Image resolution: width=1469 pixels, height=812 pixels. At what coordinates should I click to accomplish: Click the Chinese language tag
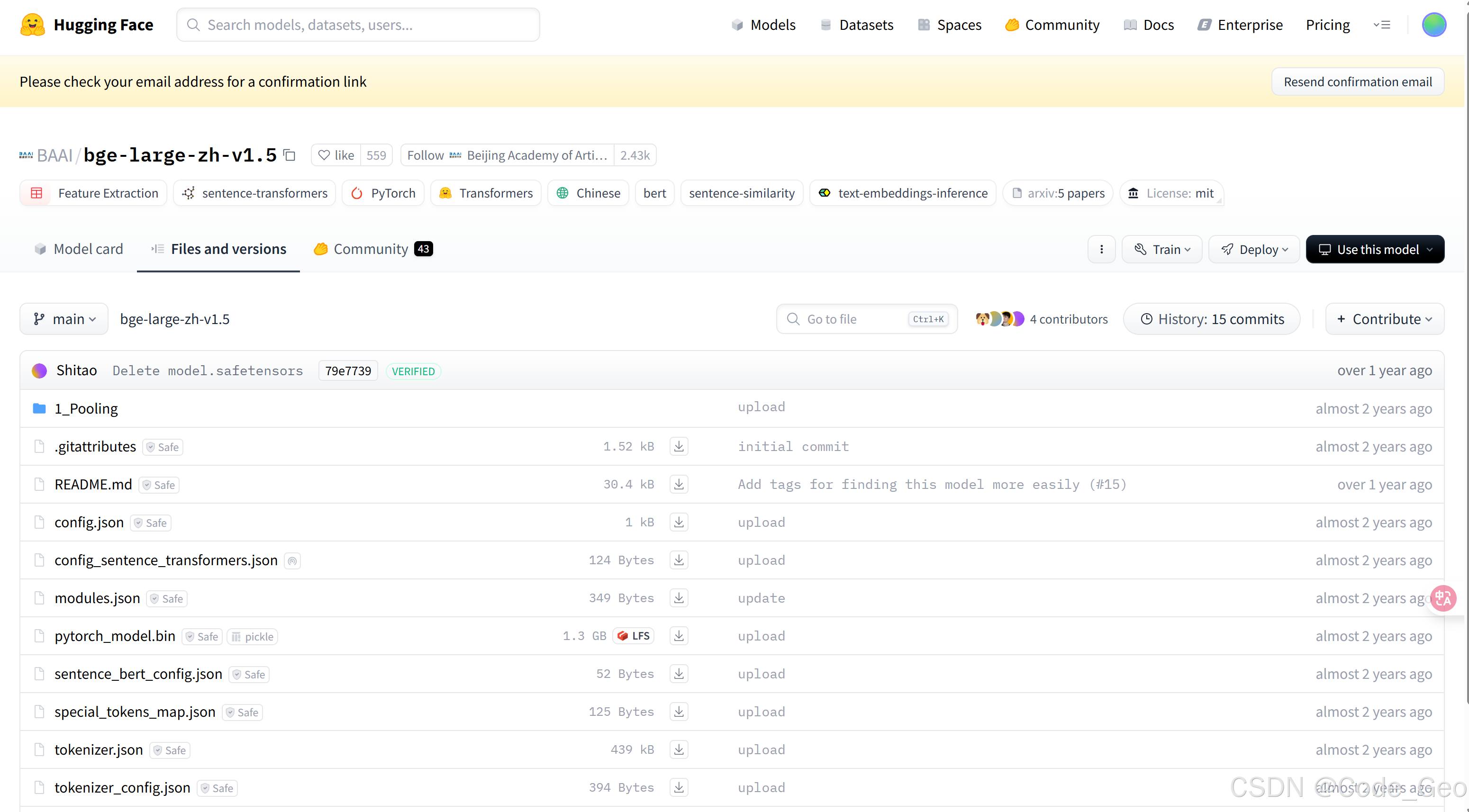click(588, 193)
